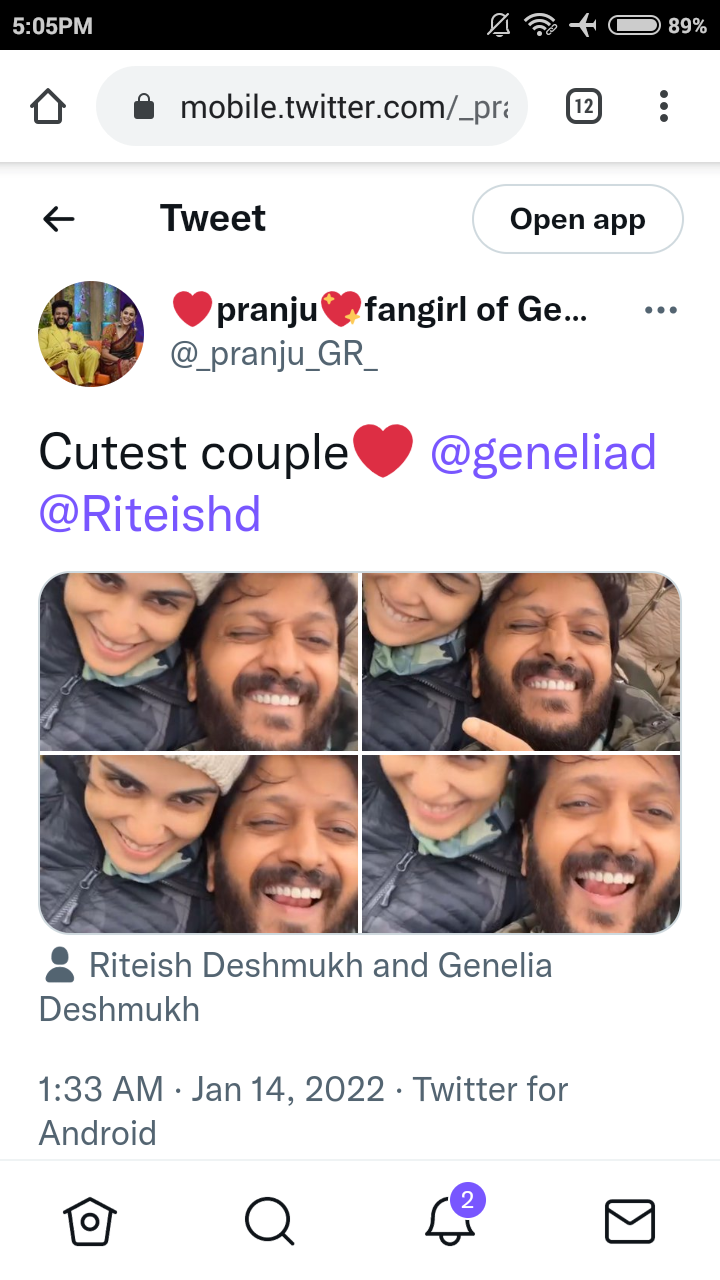Screen dimensions: 720x1280
Task: Open the Search magnifier tab
Action: tap(269, 1221)
